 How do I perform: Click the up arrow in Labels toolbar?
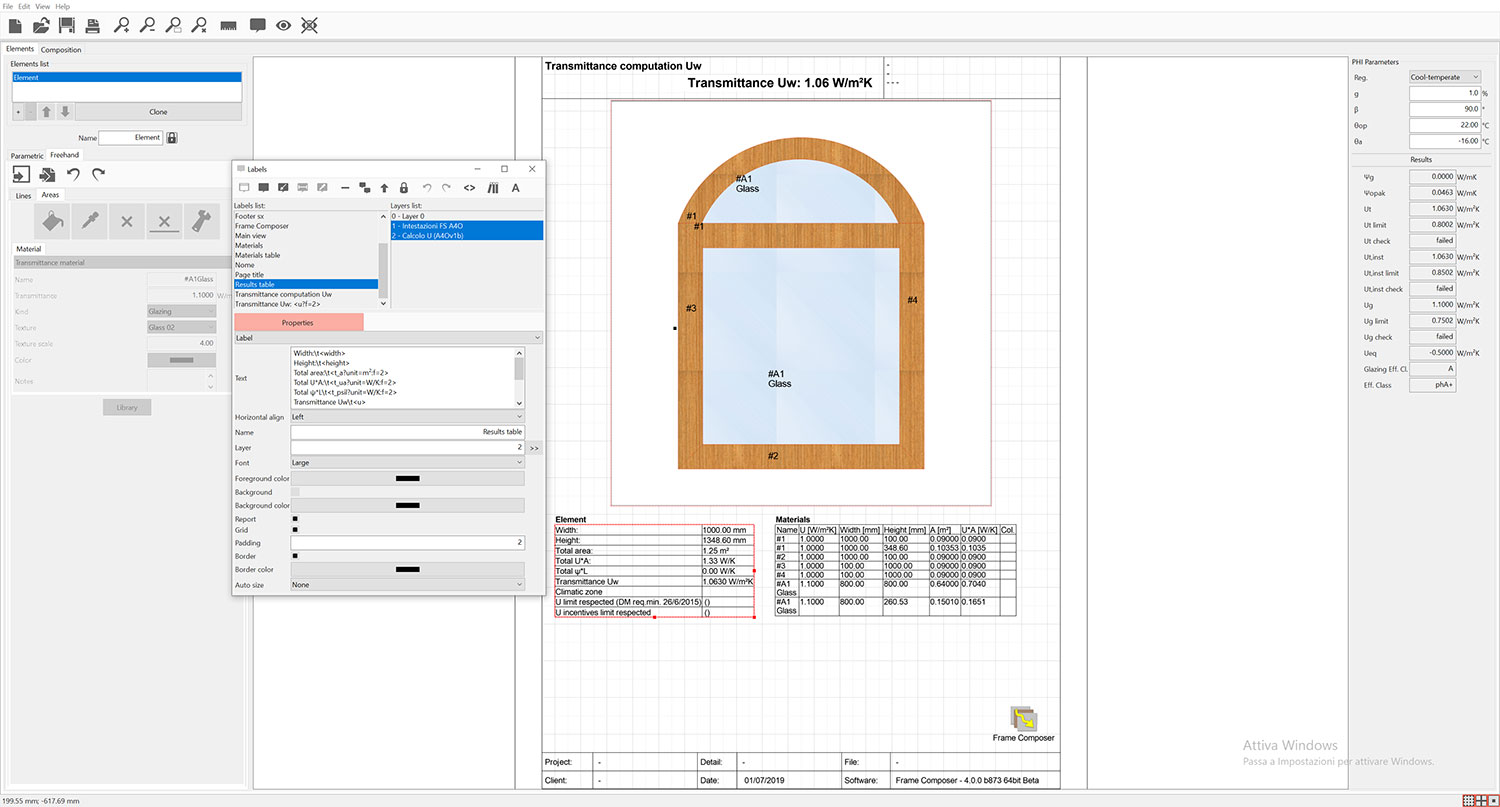click(384, 188)
